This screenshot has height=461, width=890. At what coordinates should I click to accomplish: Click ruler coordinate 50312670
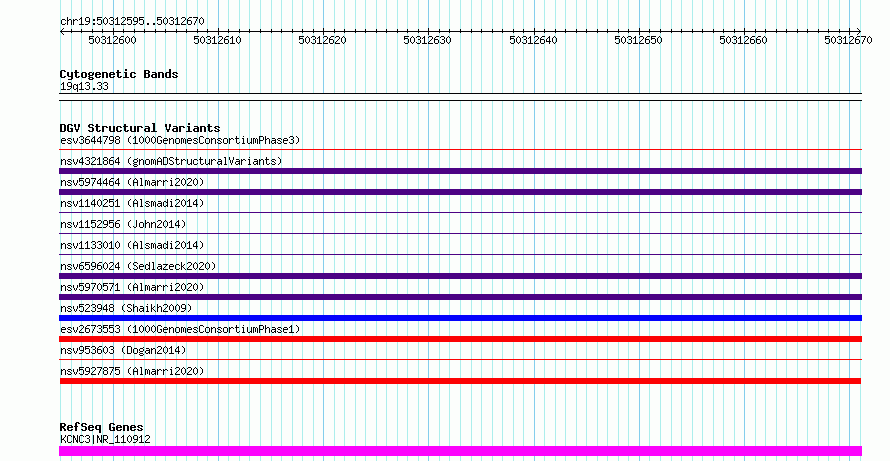point(849,40)
